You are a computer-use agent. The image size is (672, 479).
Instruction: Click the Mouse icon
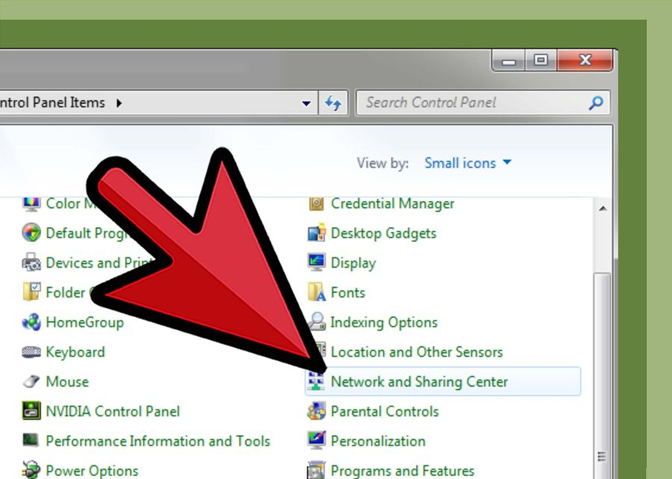click(x=31, y=381)
